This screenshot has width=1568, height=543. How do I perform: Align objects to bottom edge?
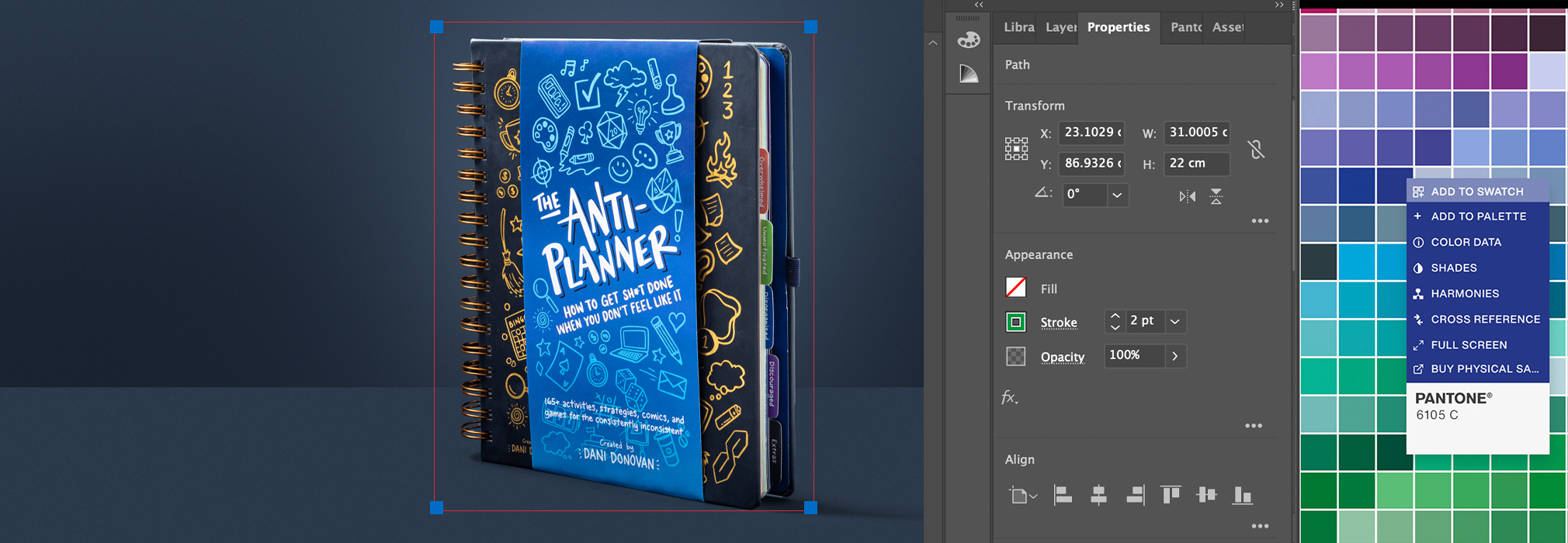(1242, 495)
